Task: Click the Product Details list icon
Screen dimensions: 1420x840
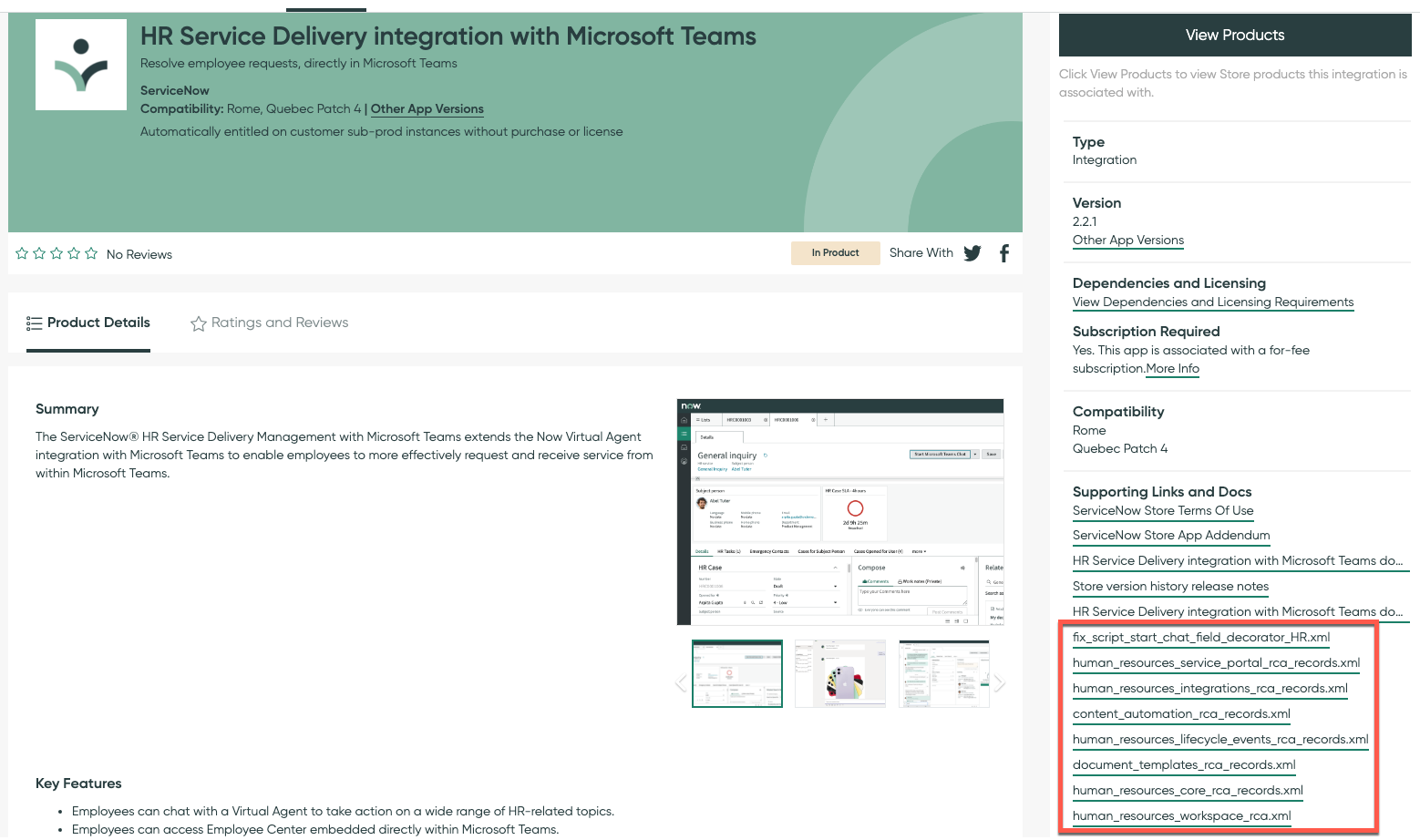Action: click(35, 323)
